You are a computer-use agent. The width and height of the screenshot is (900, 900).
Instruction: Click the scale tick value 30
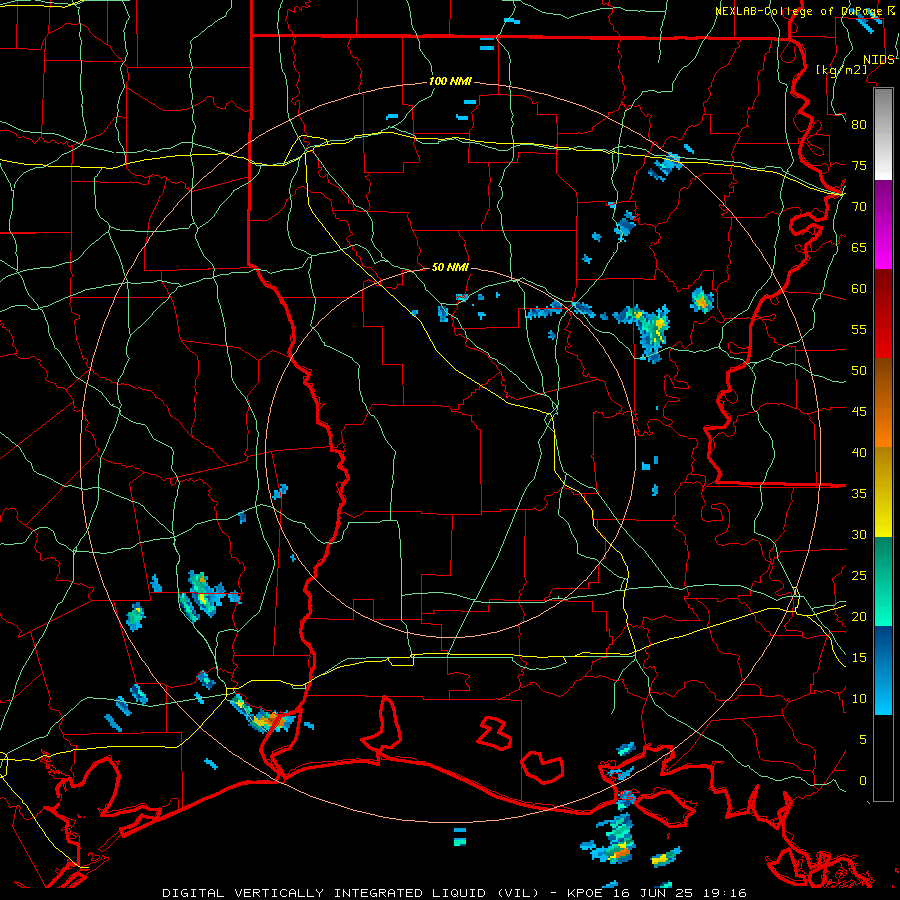point(859,535)
